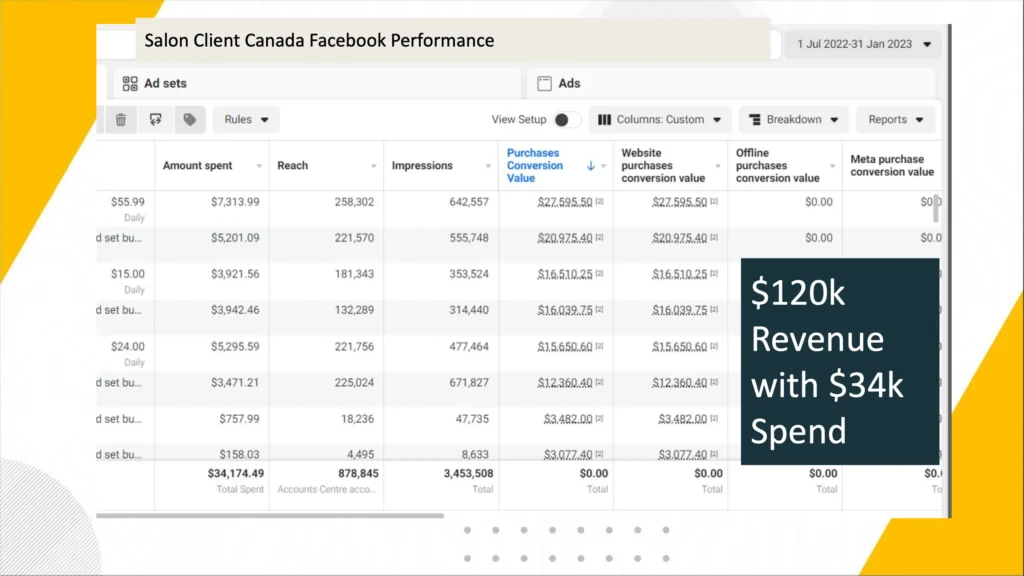Toggle the View Setup switch
This screenshot has width=1024, height=576.
(566, 120)
